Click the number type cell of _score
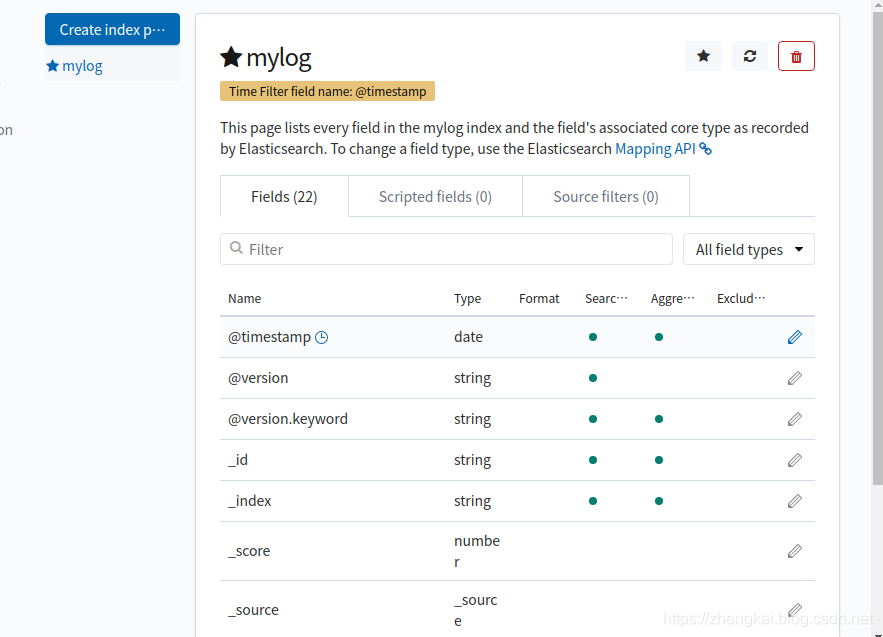The width and height of the screenshot is (883, 637). 477,551
